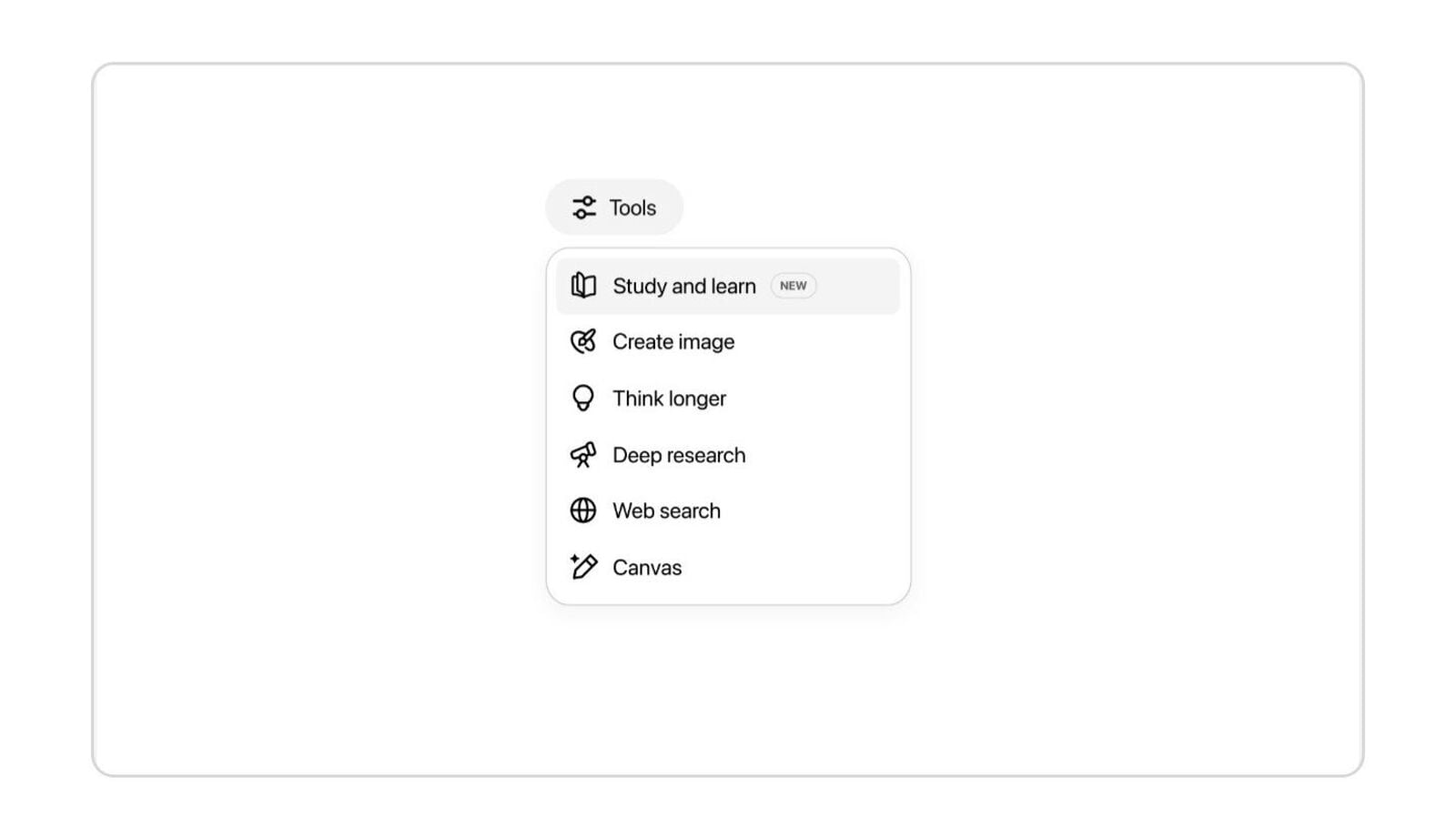Enable the Think longer option

(x=669, y=398)
